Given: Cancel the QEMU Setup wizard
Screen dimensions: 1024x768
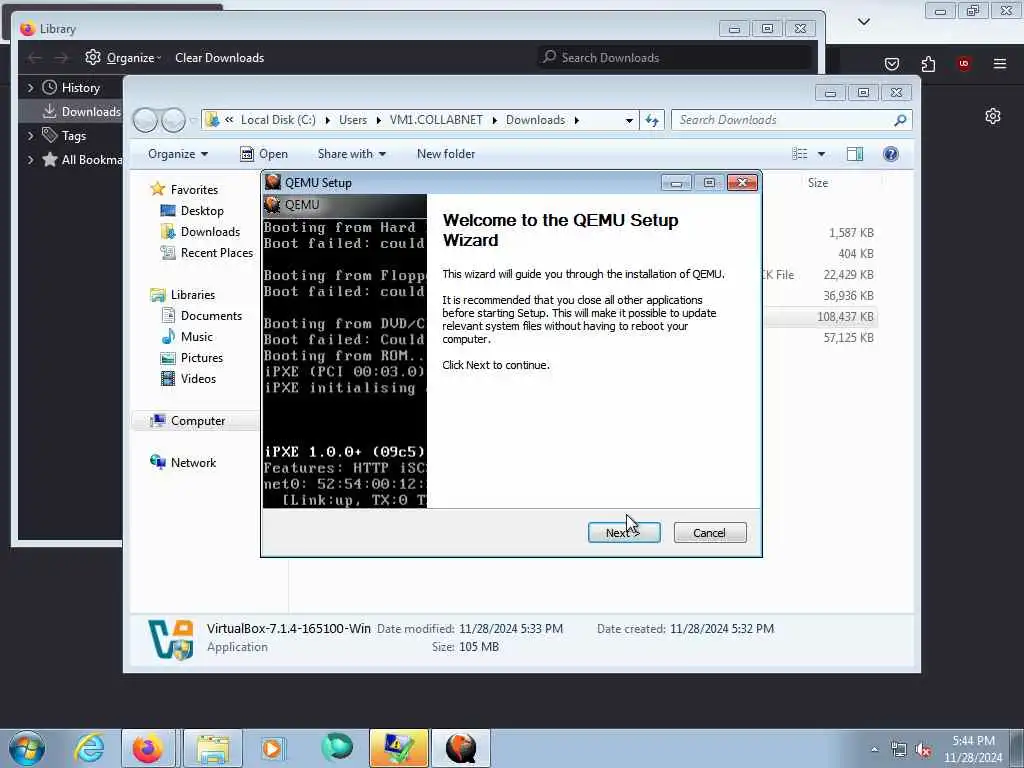Looking at the screenshot, I should tap(709, 533).
